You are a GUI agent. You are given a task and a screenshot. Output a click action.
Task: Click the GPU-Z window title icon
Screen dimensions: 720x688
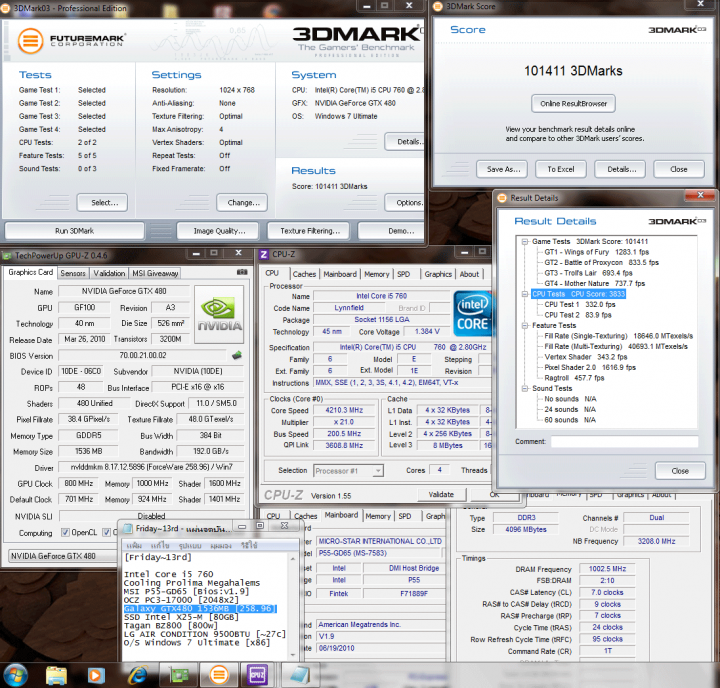click(7, 255)
